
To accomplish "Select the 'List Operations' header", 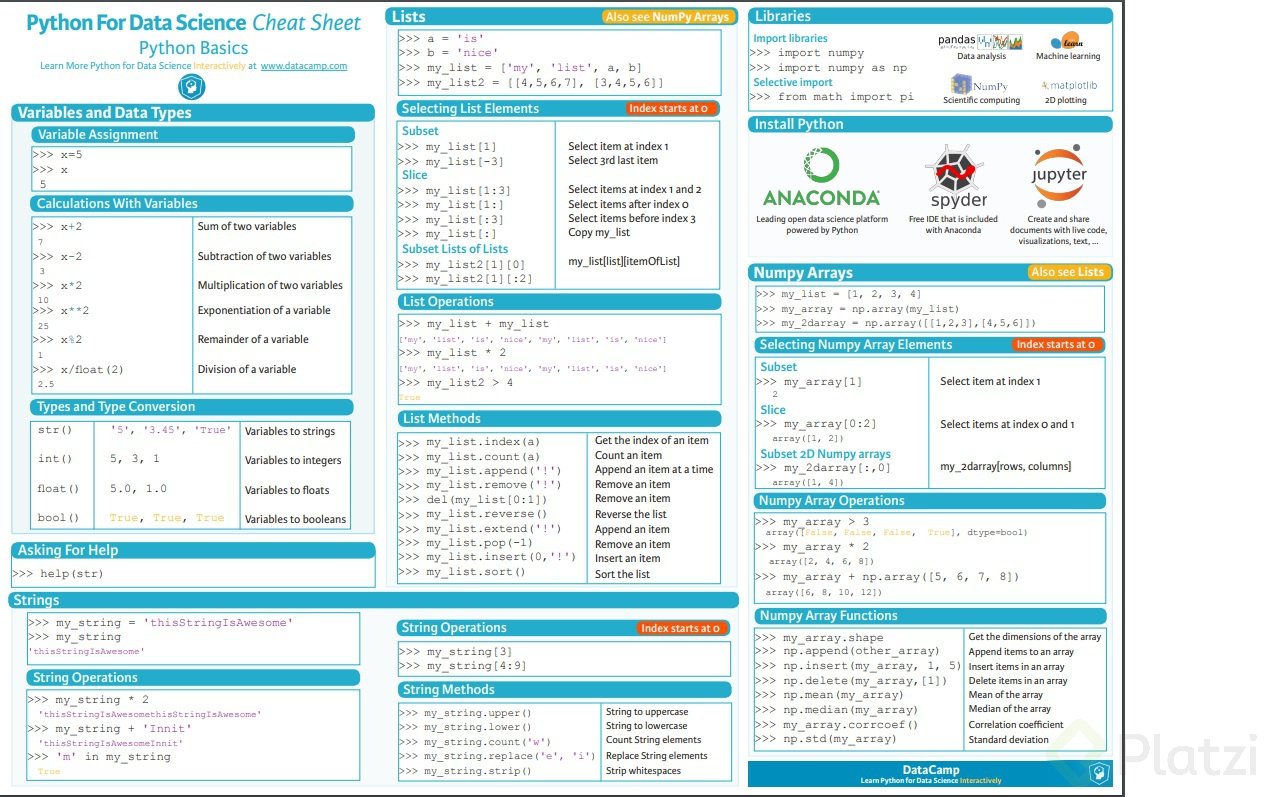I will coord(558,302).
